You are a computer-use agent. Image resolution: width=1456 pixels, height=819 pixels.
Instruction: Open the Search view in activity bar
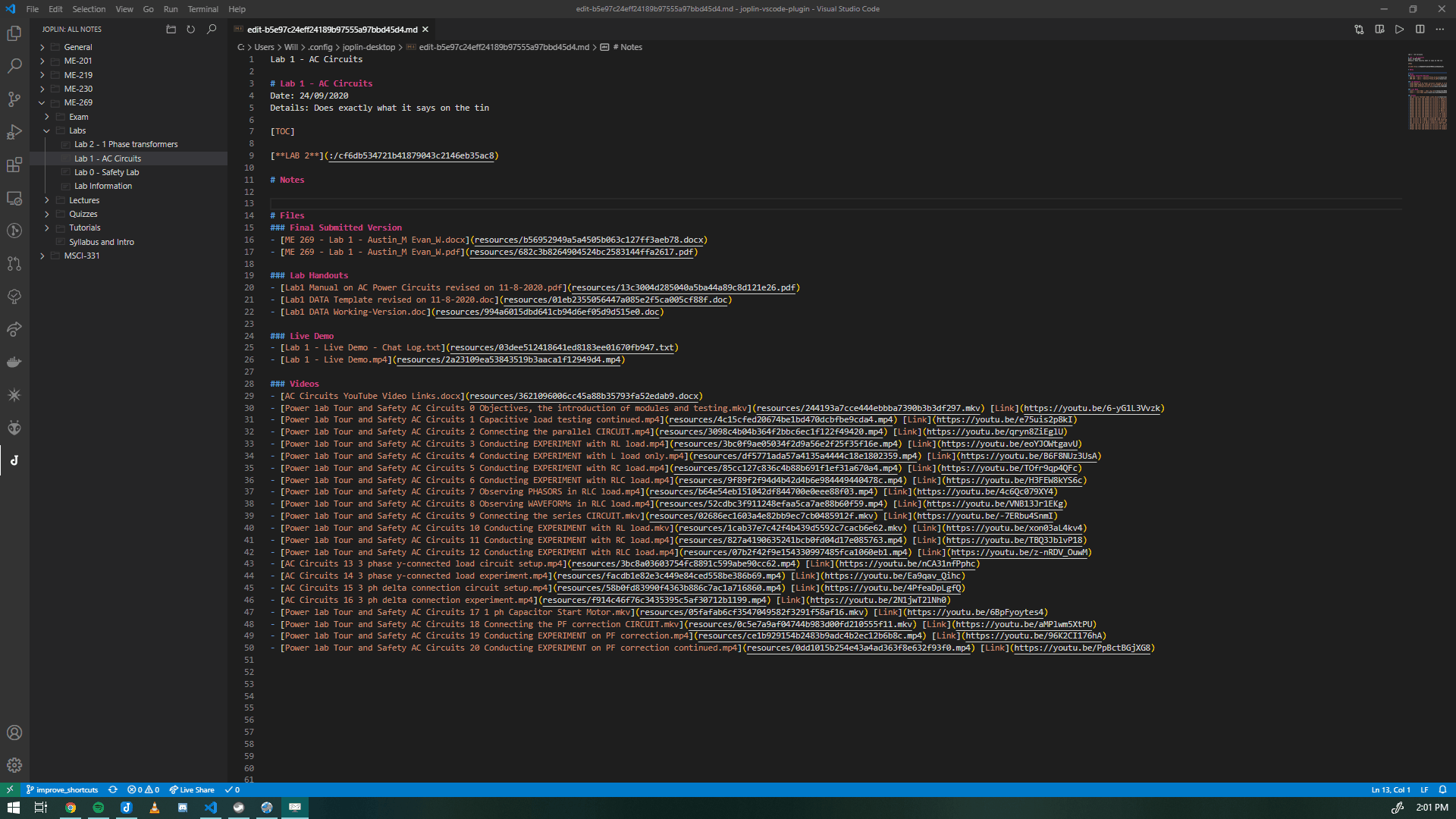pyautogui.click(x=15, y=65)
